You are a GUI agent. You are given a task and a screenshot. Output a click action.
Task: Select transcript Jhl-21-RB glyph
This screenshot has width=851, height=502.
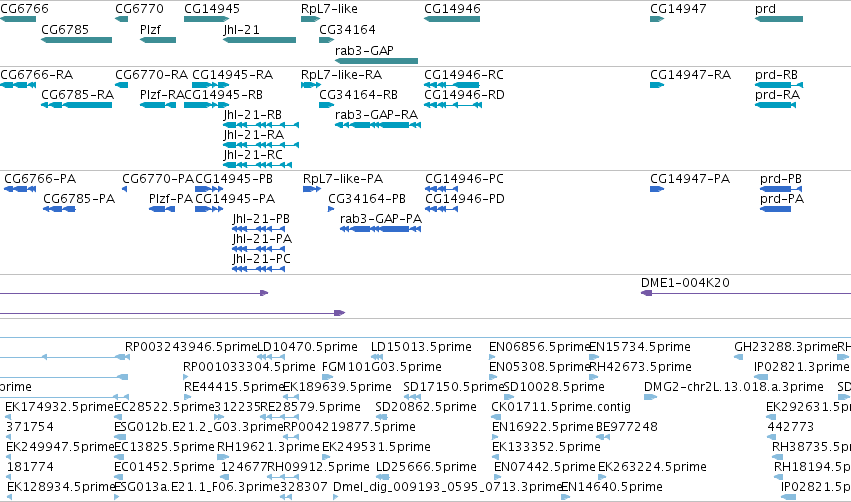(261, 125)
